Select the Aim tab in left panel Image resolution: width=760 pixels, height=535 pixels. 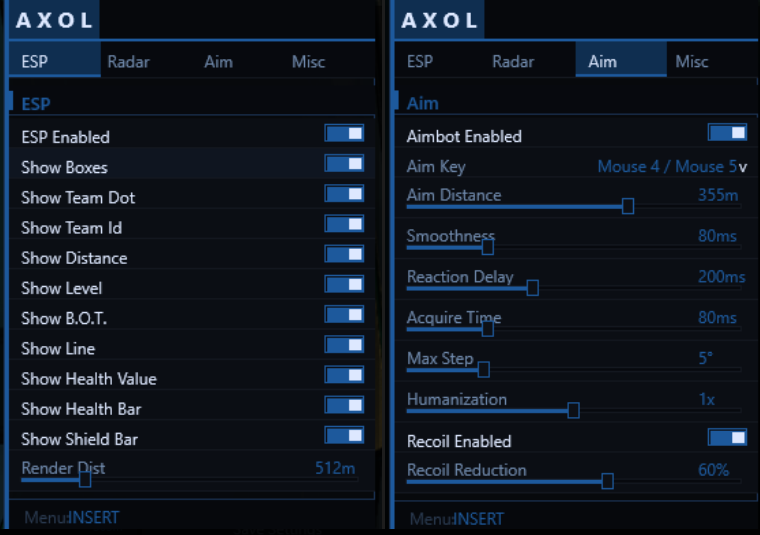tap(219, 62)
